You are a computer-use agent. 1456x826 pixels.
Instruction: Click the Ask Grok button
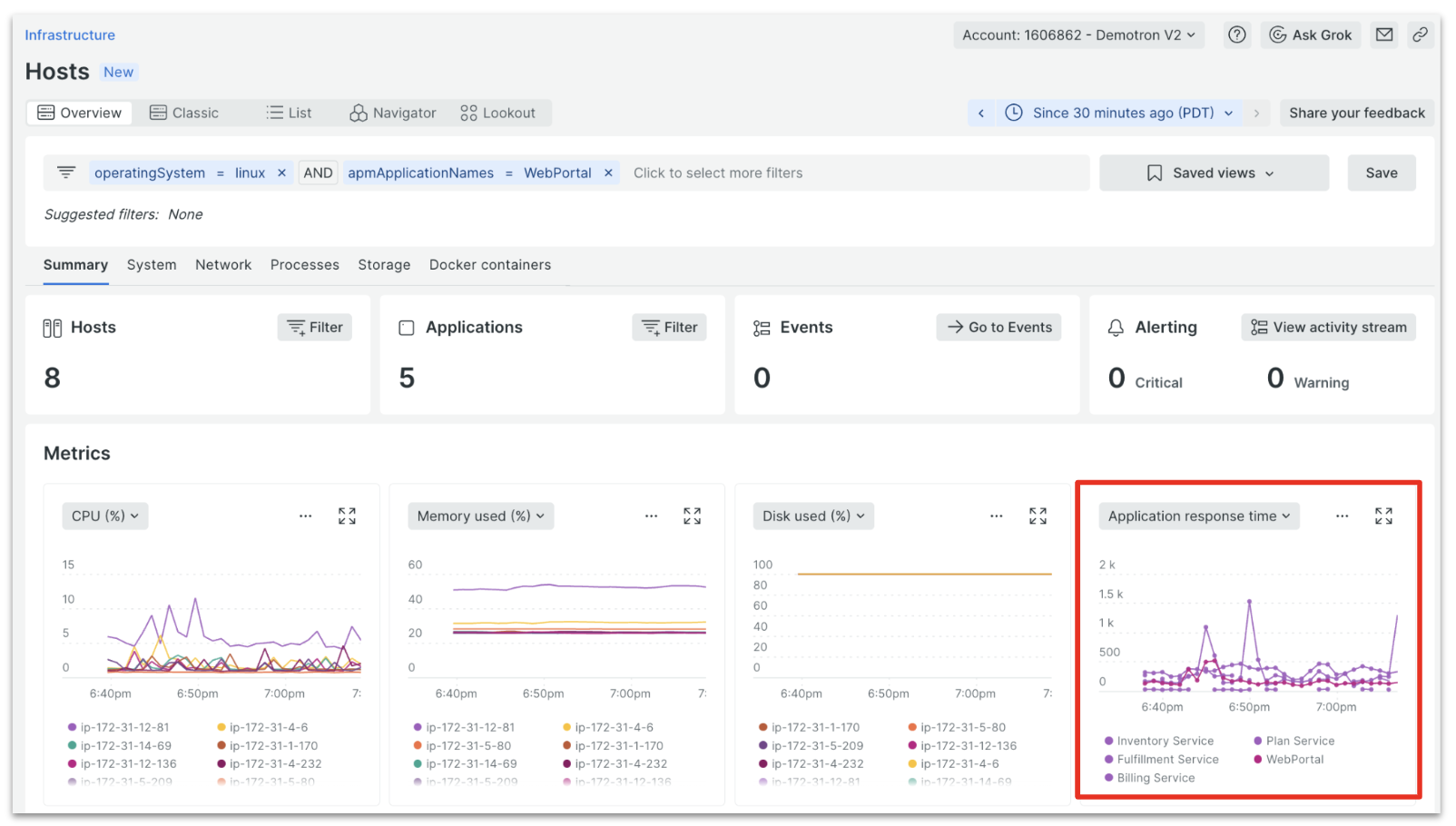(1310, 35)
